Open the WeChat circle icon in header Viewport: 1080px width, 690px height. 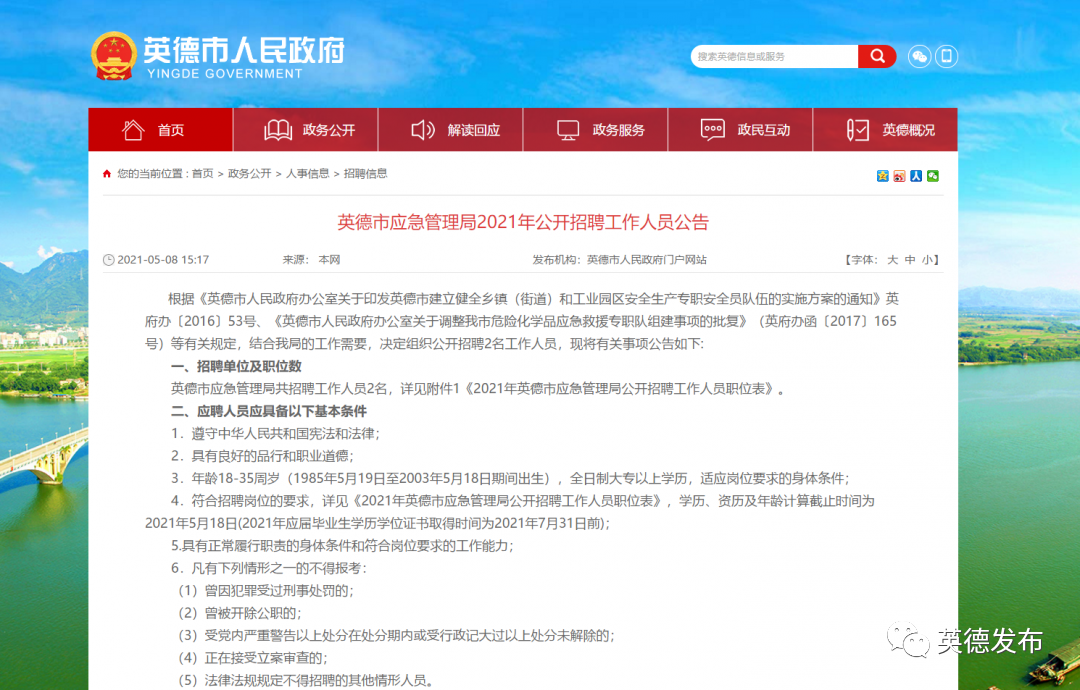[920, 56]
